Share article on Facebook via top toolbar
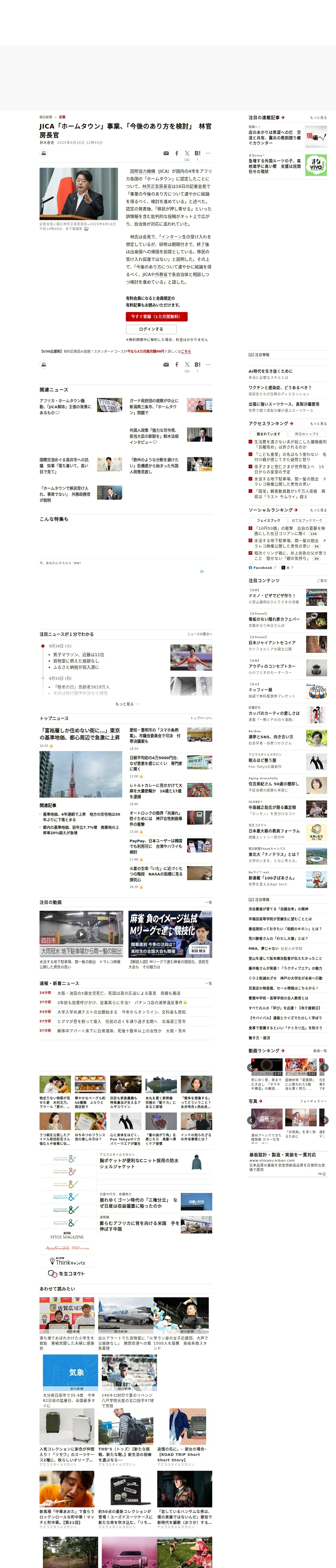Viewport: 336px width, 1568px height. click(177, 153)
